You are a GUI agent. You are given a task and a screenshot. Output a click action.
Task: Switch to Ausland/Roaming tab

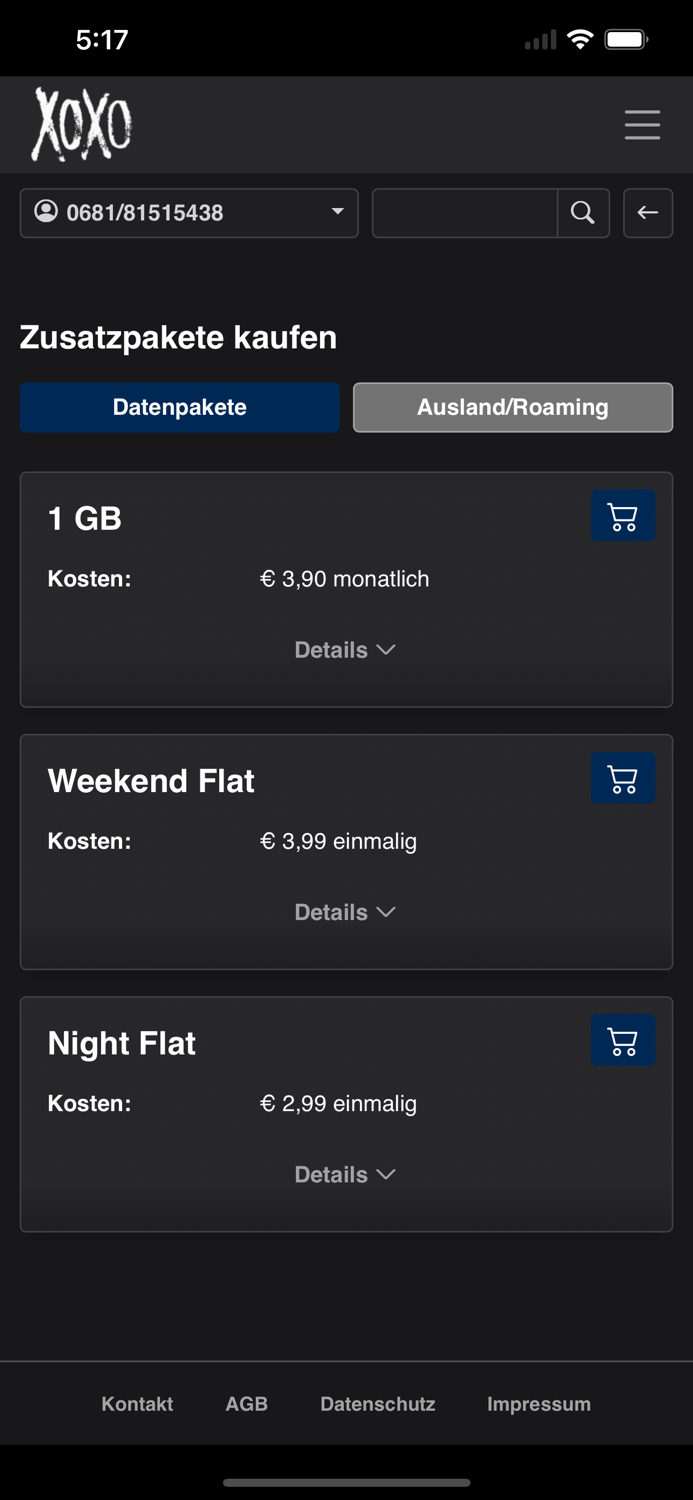(x=512, y=407)
